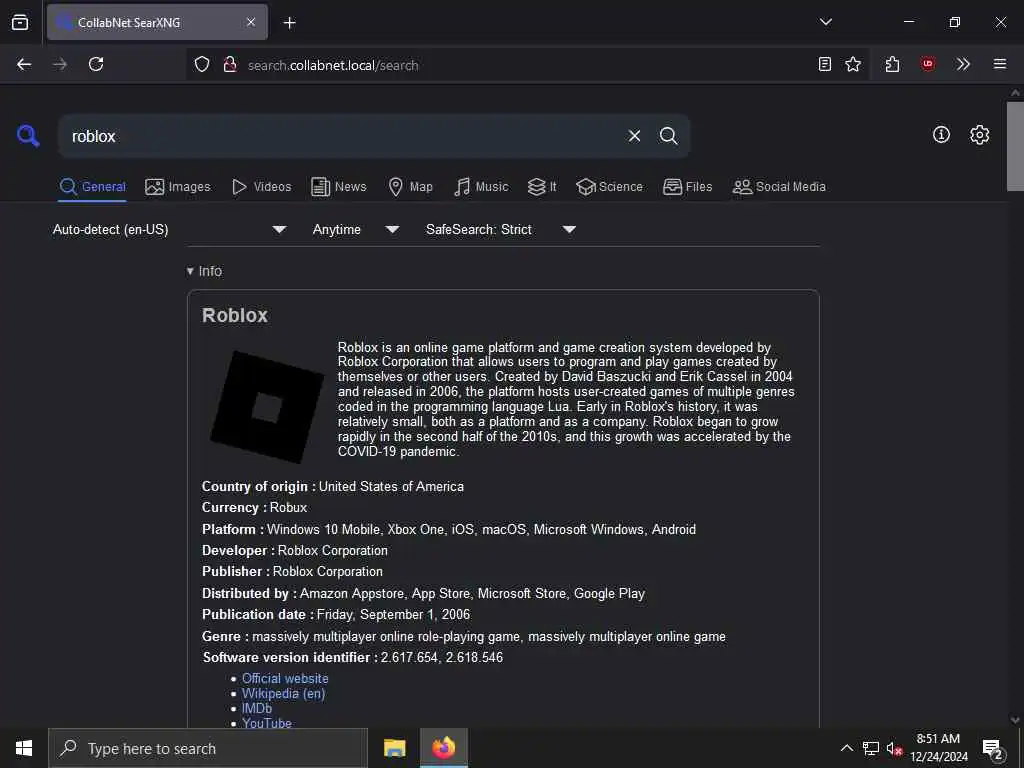
Task: Open Firefox View icon
Action: pos(20,22)
